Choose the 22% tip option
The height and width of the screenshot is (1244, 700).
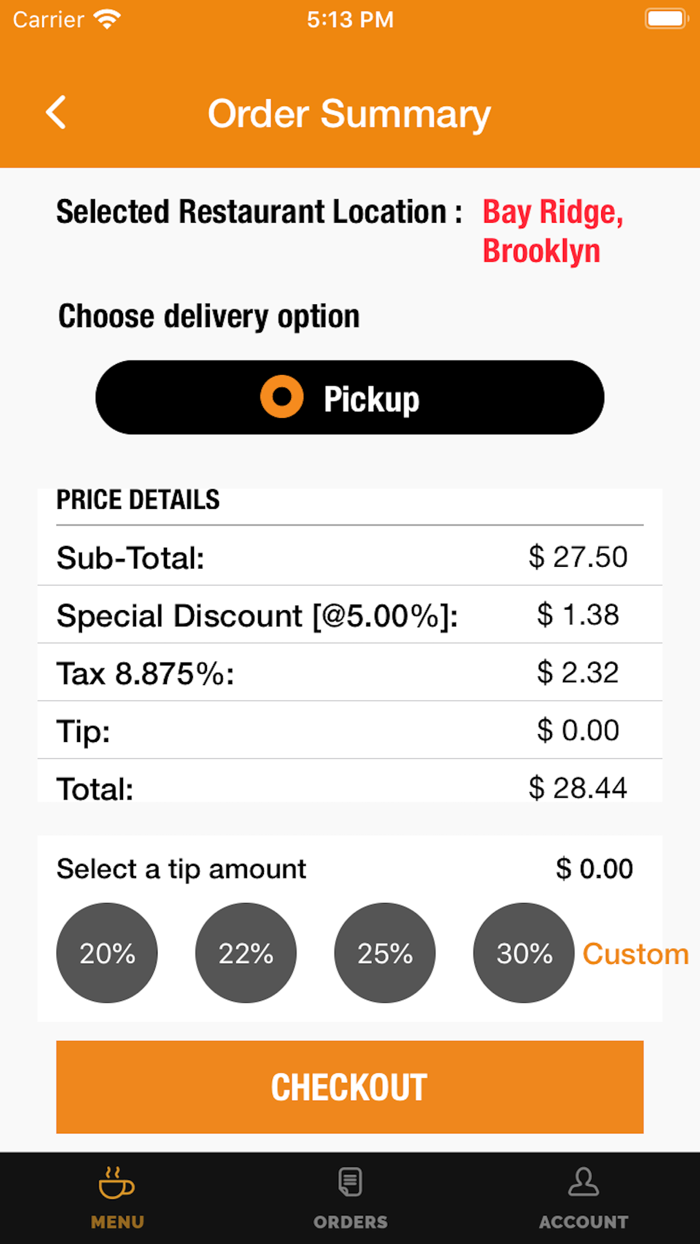[246, 953]
